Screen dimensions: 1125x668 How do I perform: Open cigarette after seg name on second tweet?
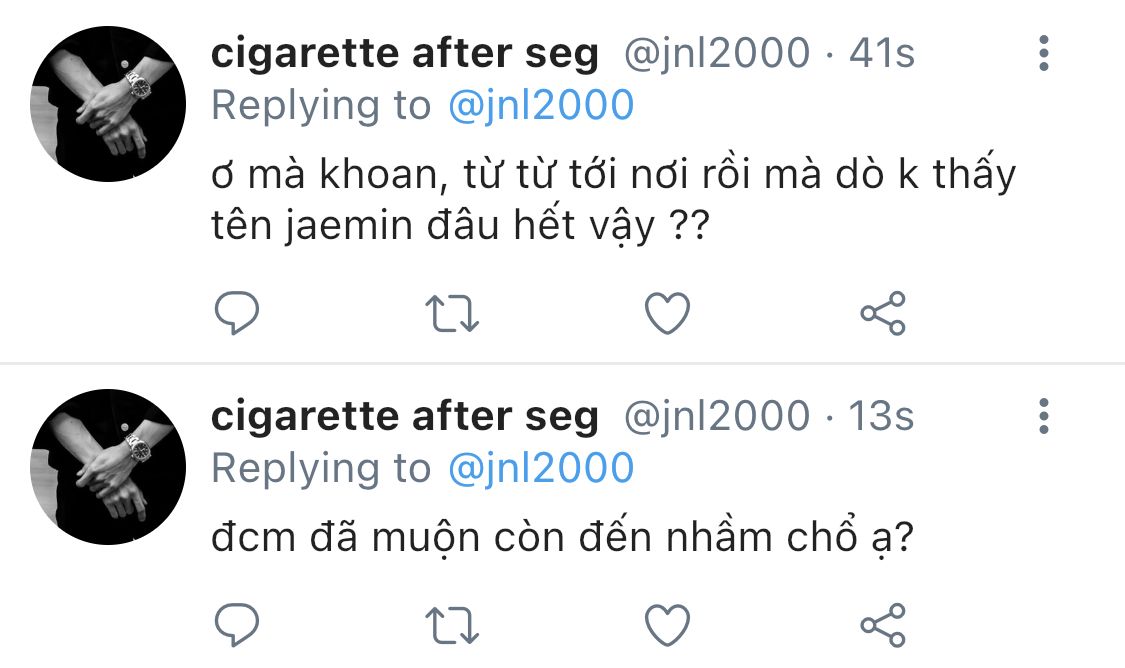point(405,418)
